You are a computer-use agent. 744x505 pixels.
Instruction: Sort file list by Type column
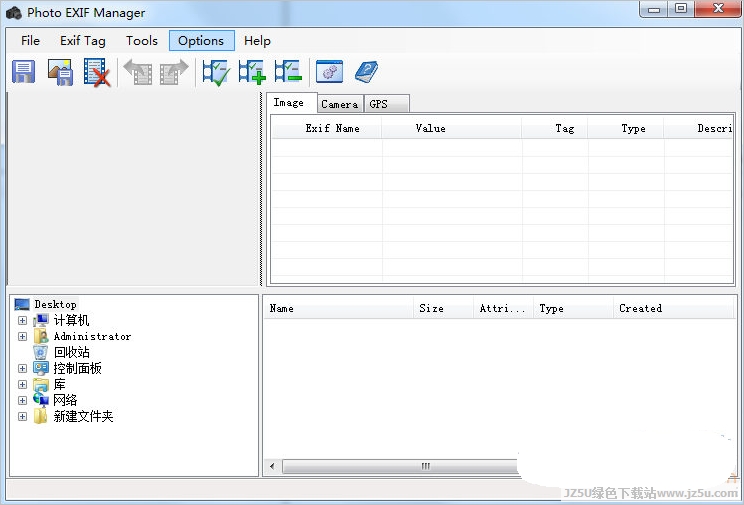[573, 309]
